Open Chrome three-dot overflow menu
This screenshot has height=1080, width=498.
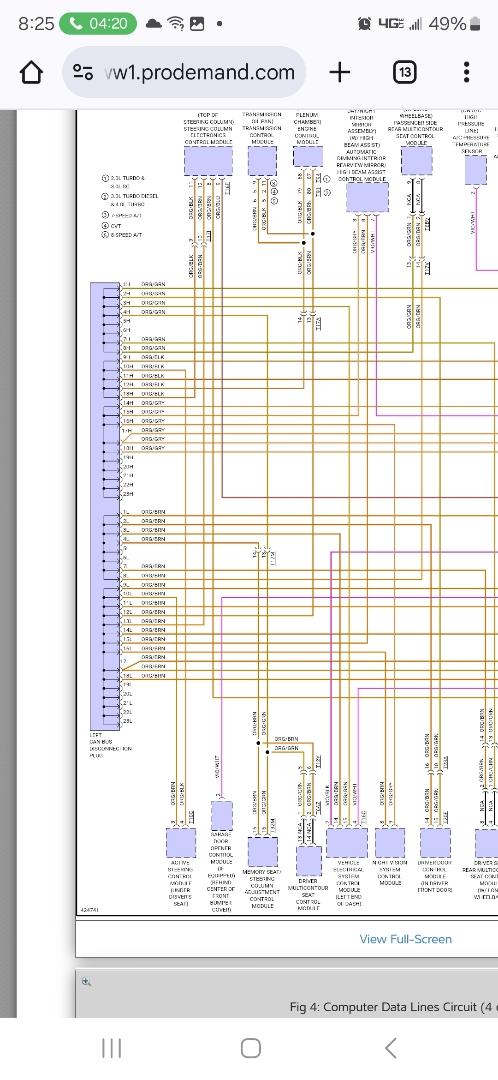point(466,72)
